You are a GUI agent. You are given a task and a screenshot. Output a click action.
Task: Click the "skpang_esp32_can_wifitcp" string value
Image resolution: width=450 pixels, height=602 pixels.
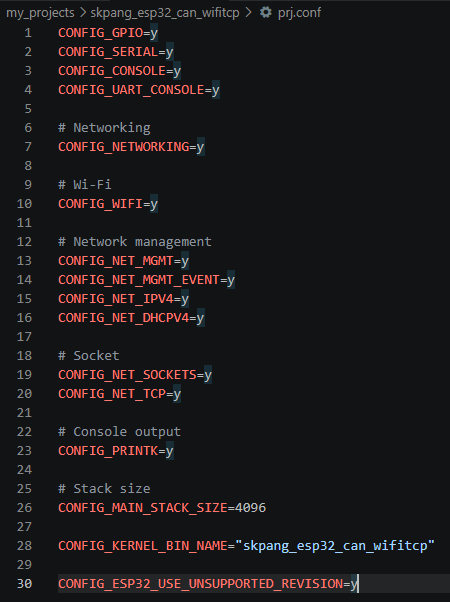[335, 546]
